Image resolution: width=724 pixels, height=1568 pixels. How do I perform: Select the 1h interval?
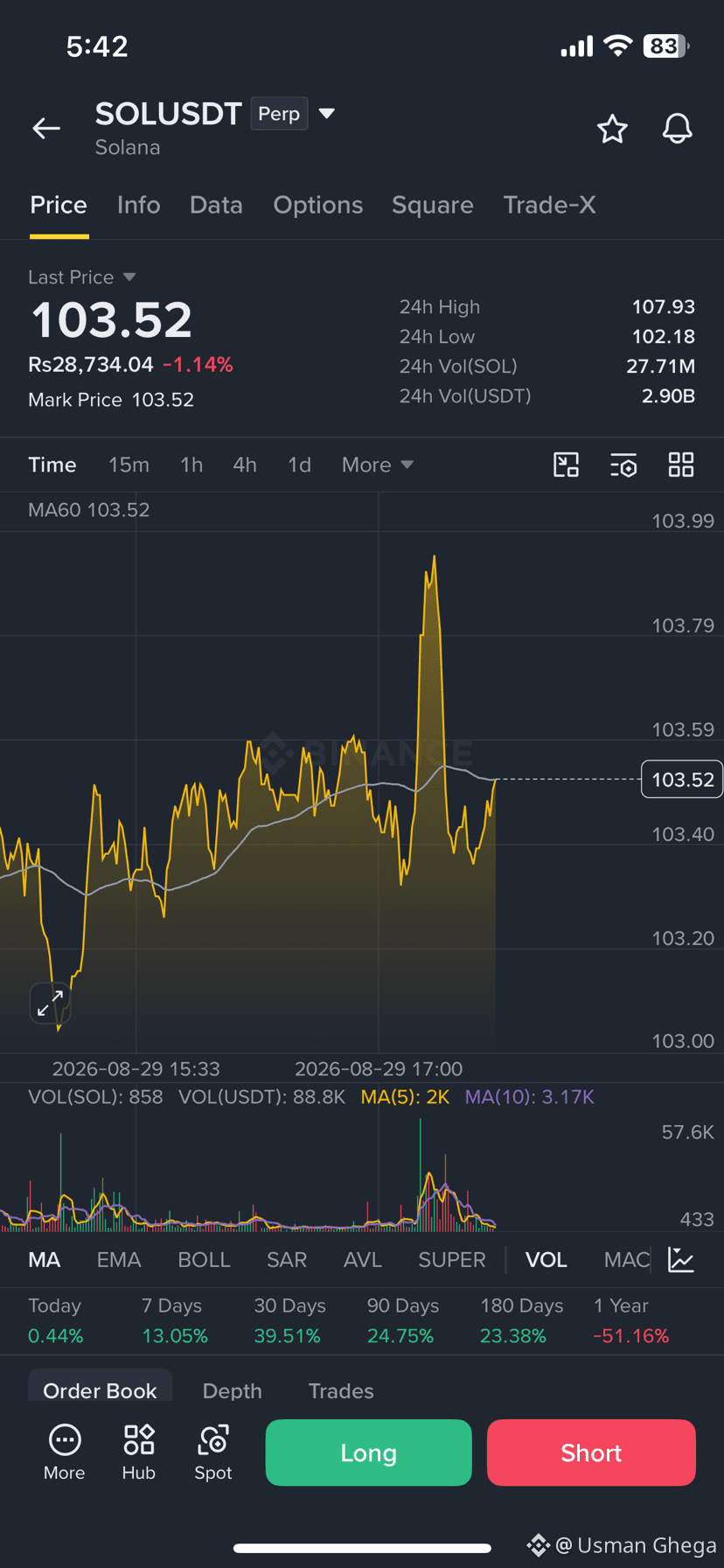(x=191, y=465)
